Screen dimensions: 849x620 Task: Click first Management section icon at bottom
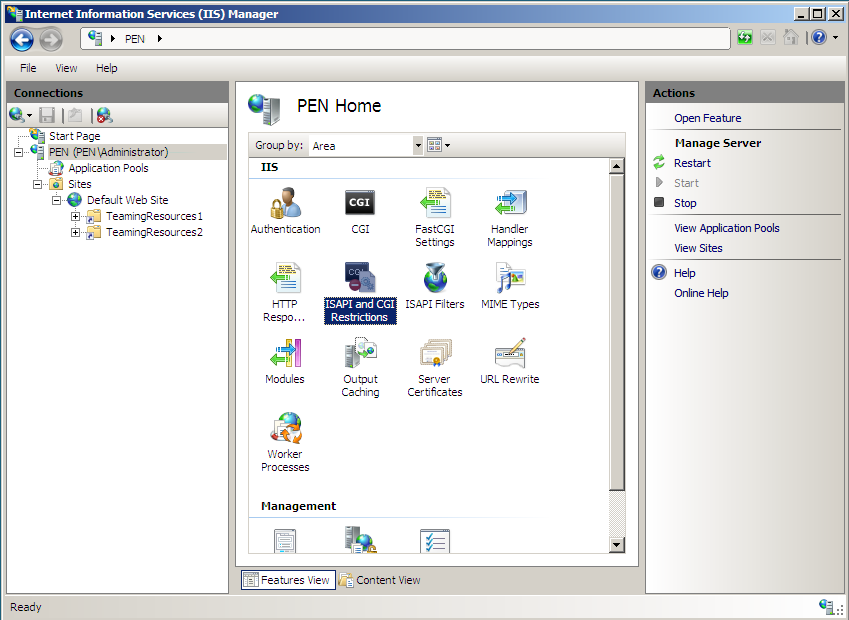point(285,540)
